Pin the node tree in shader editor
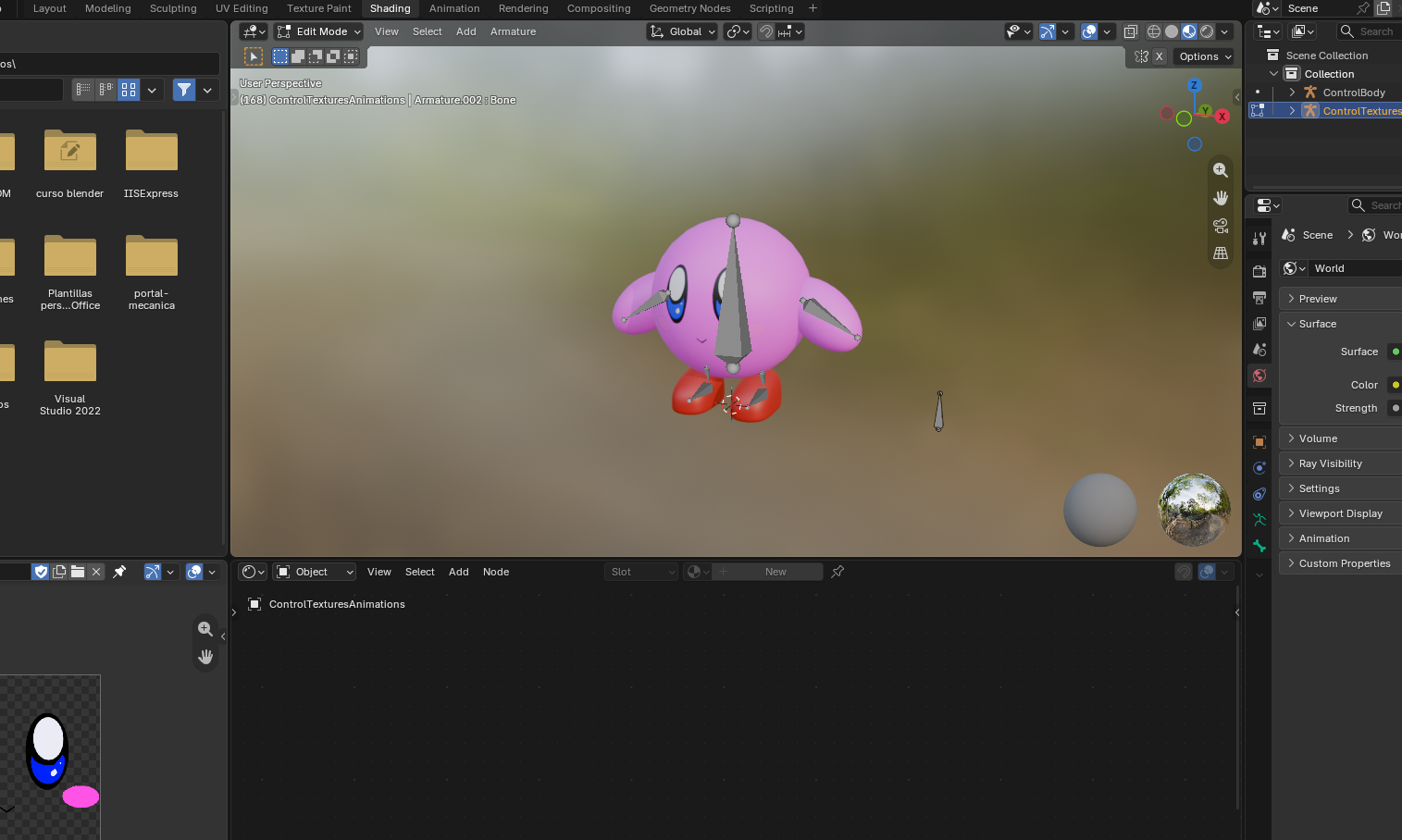The height and width of the screenshot is (840, 1402). click(x=837, y=572)
